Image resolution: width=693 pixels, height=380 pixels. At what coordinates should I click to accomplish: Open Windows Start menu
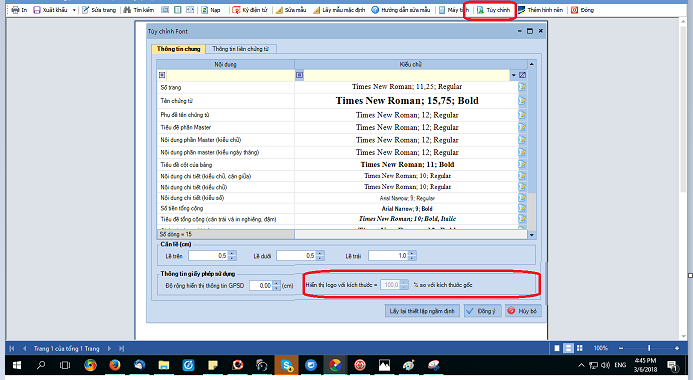pyautogui.click(x=17, y=365)
